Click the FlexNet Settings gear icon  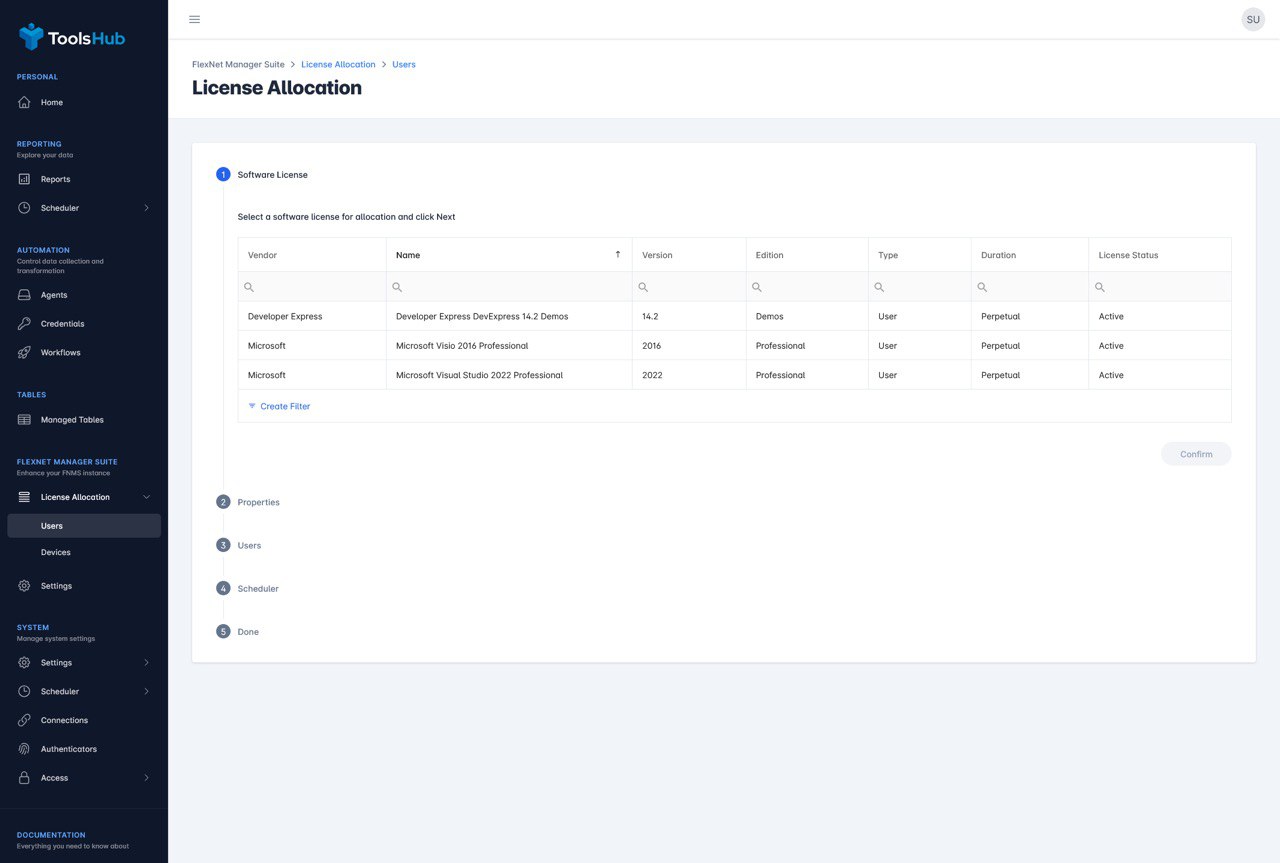[x=24, y=586]
